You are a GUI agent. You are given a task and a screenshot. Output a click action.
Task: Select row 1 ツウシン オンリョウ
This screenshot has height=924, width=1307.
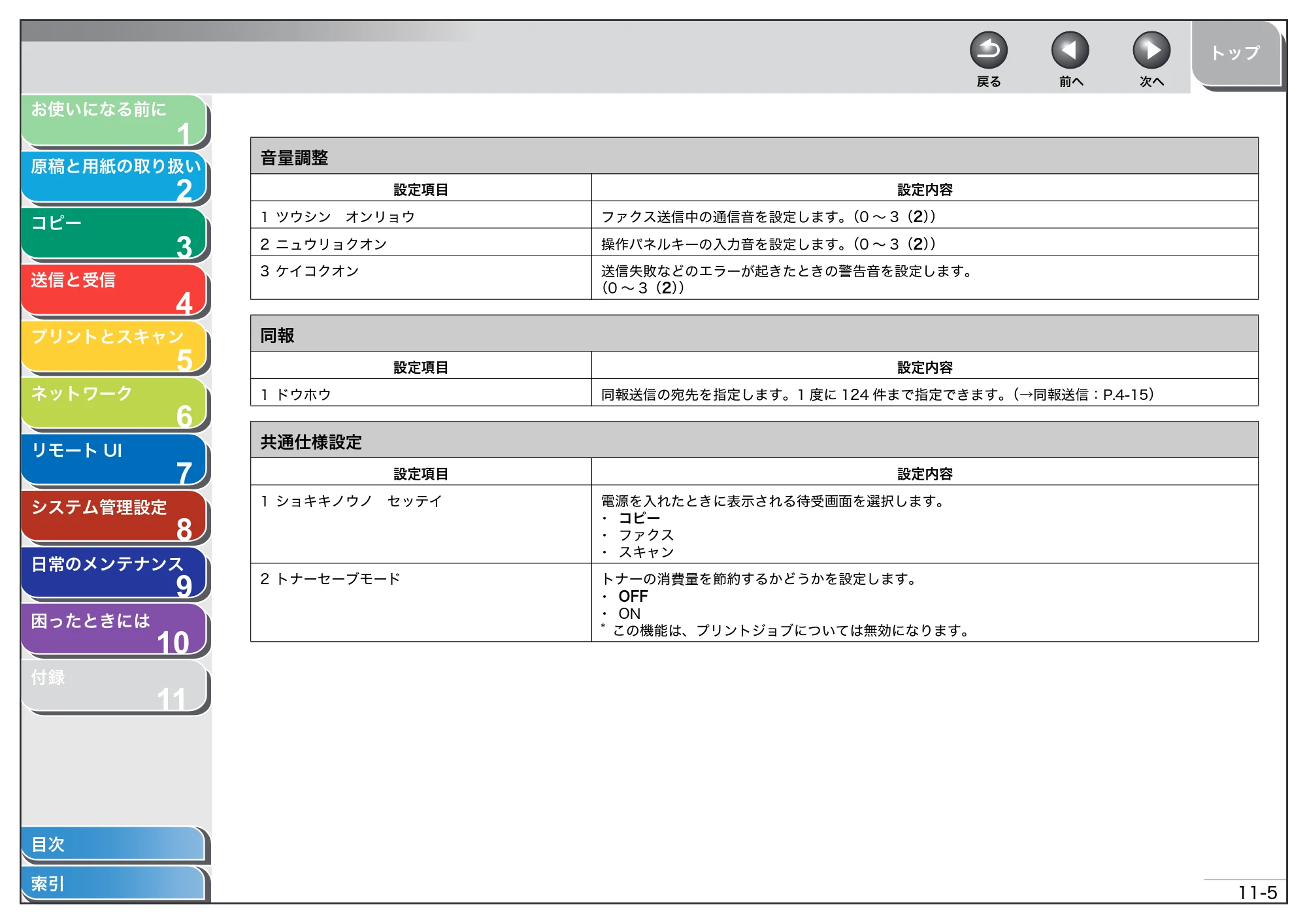[754, 215]
